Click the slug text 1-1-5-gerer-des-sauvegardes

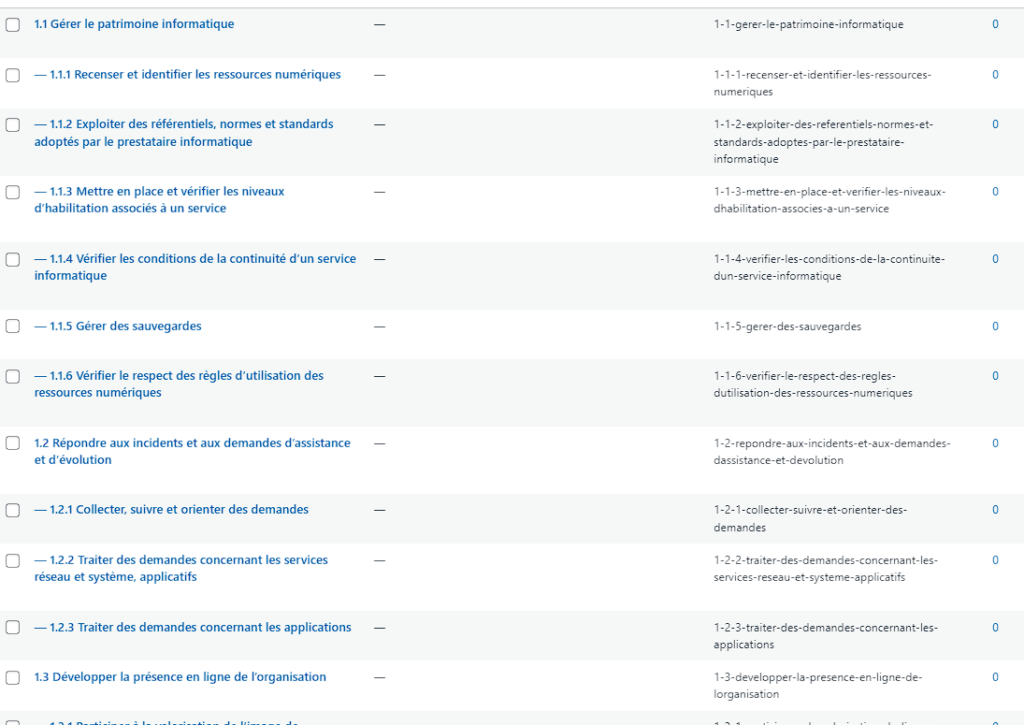coord(787,326)
